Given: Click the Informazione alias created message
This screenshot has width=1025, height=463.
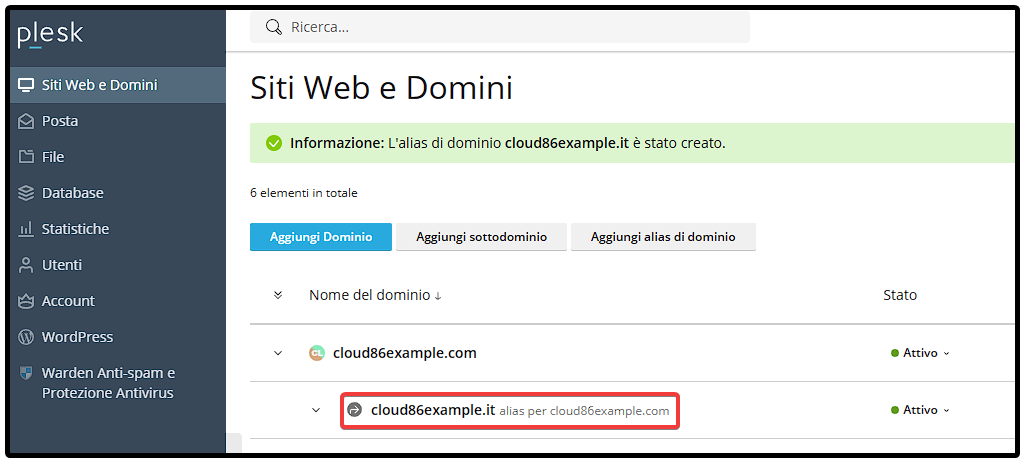Looking at the screenshot, I should click(x=508, y=143).
